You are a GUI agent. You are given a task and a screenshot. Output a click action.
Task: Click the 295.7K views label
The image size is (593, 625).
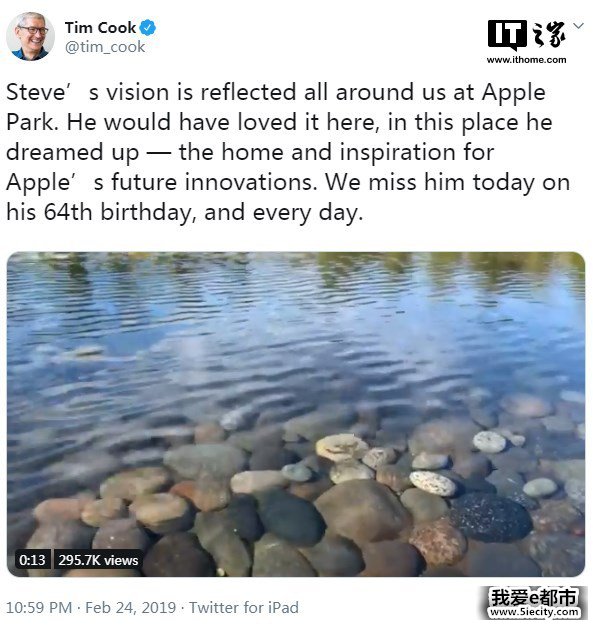tap(98, 560)
